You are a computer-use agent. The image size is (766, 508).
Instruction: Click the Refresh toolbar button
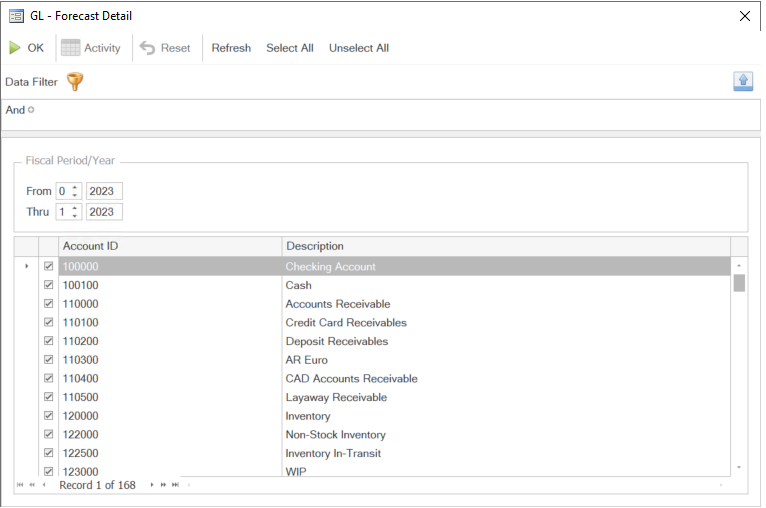(231, 48)
